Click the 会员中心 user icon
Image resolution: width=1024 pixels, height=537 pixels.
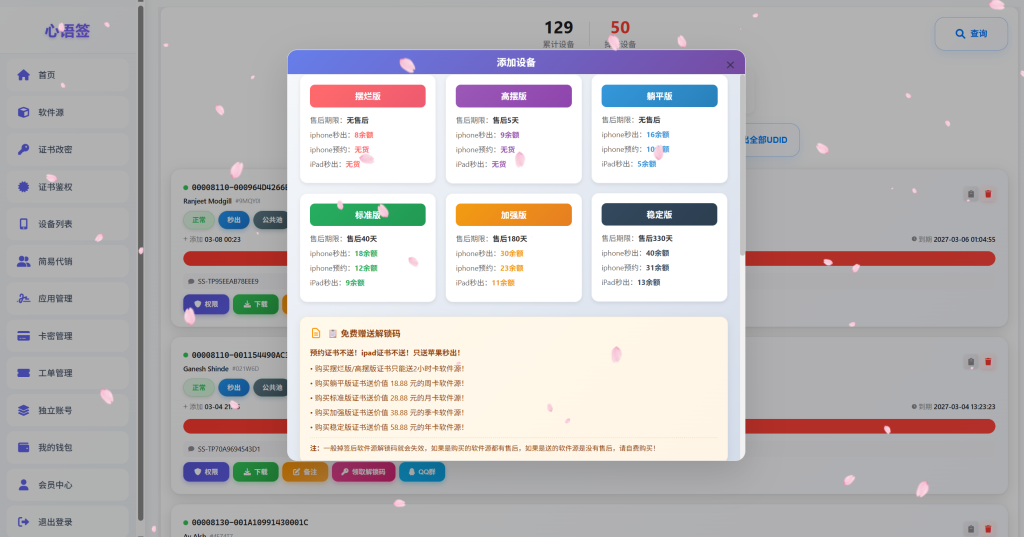pyautogui.click(x=24, y=485)
